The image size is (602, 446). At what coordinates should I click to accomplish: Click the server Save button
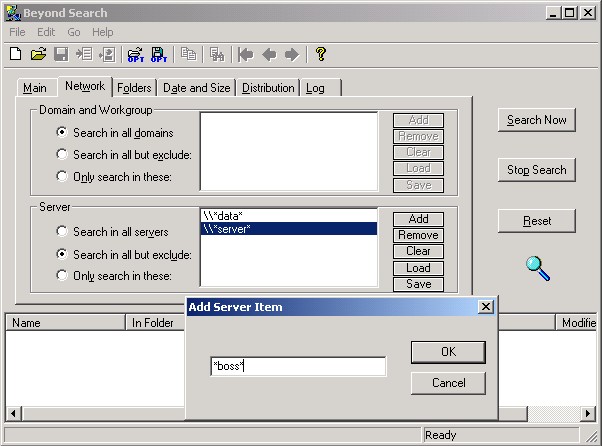click(x=418, y=284)
